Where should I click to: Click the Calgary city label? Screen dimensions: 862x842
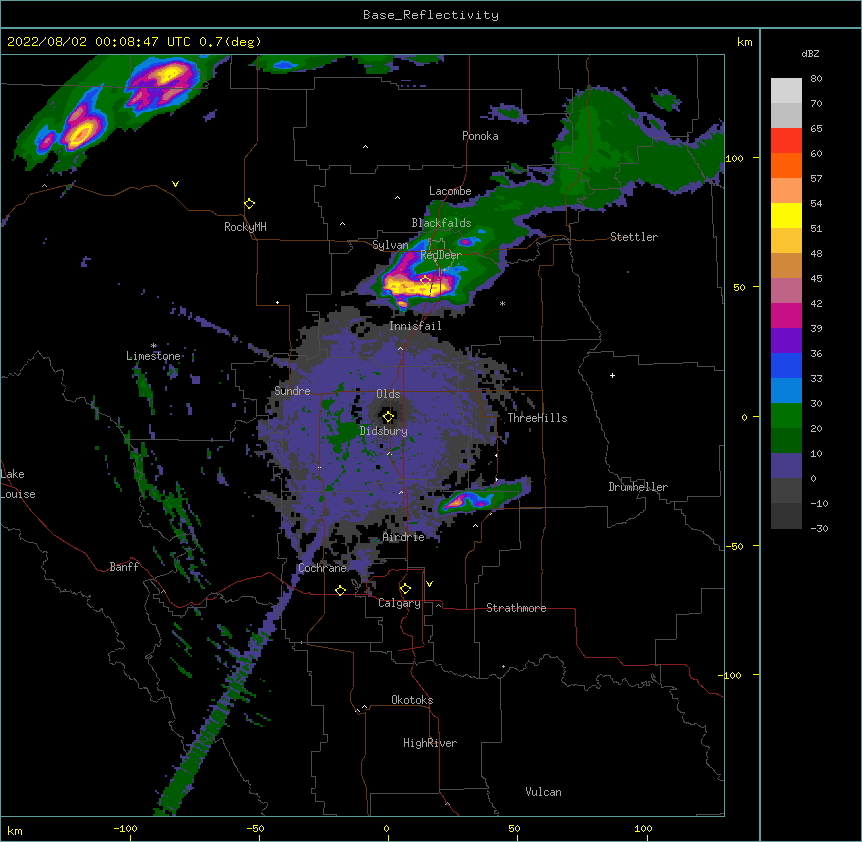coord(399,603)
